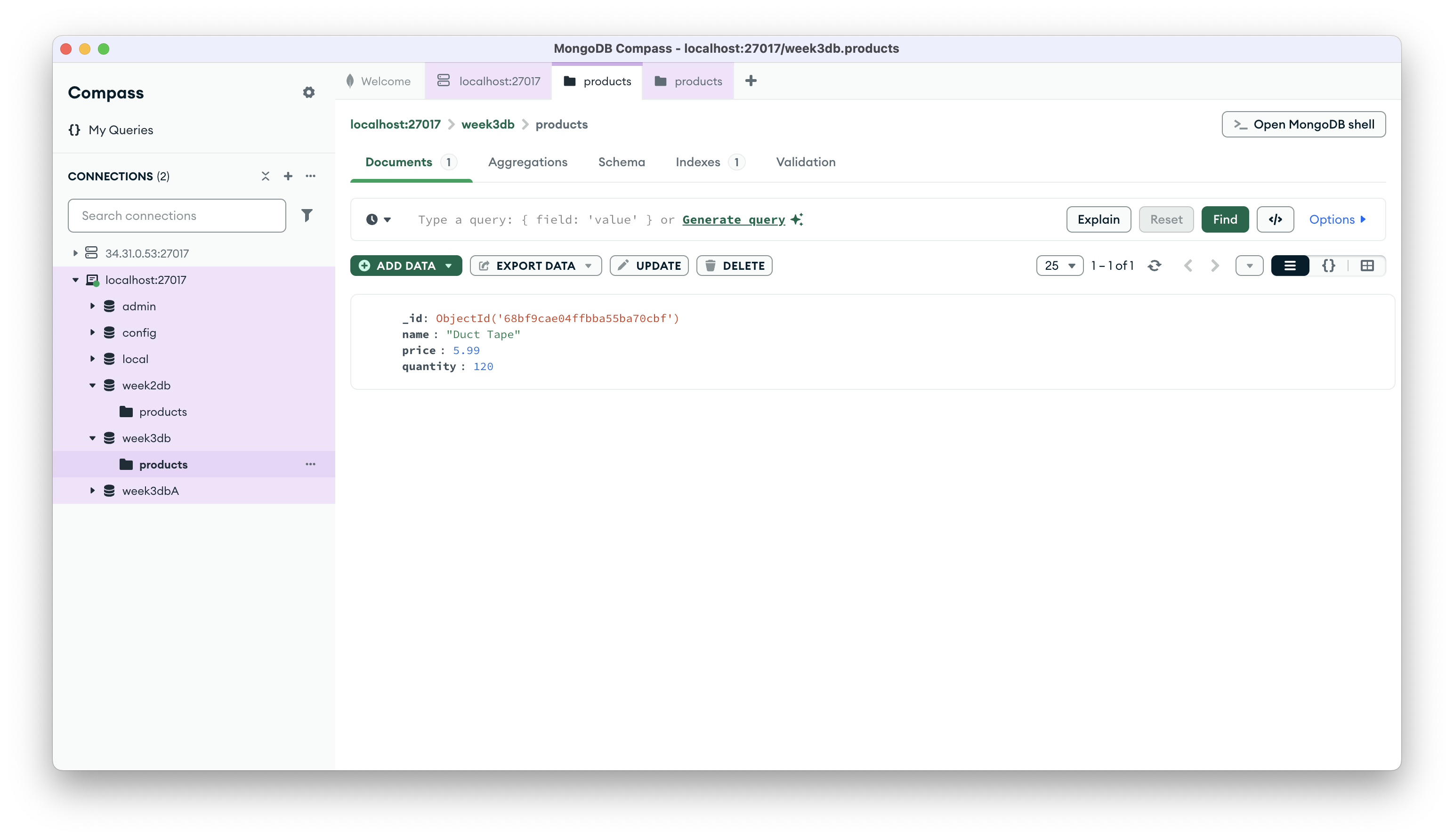Click the Generate query link
This screenshot has height=840, width=1454.
click(733, 219)
